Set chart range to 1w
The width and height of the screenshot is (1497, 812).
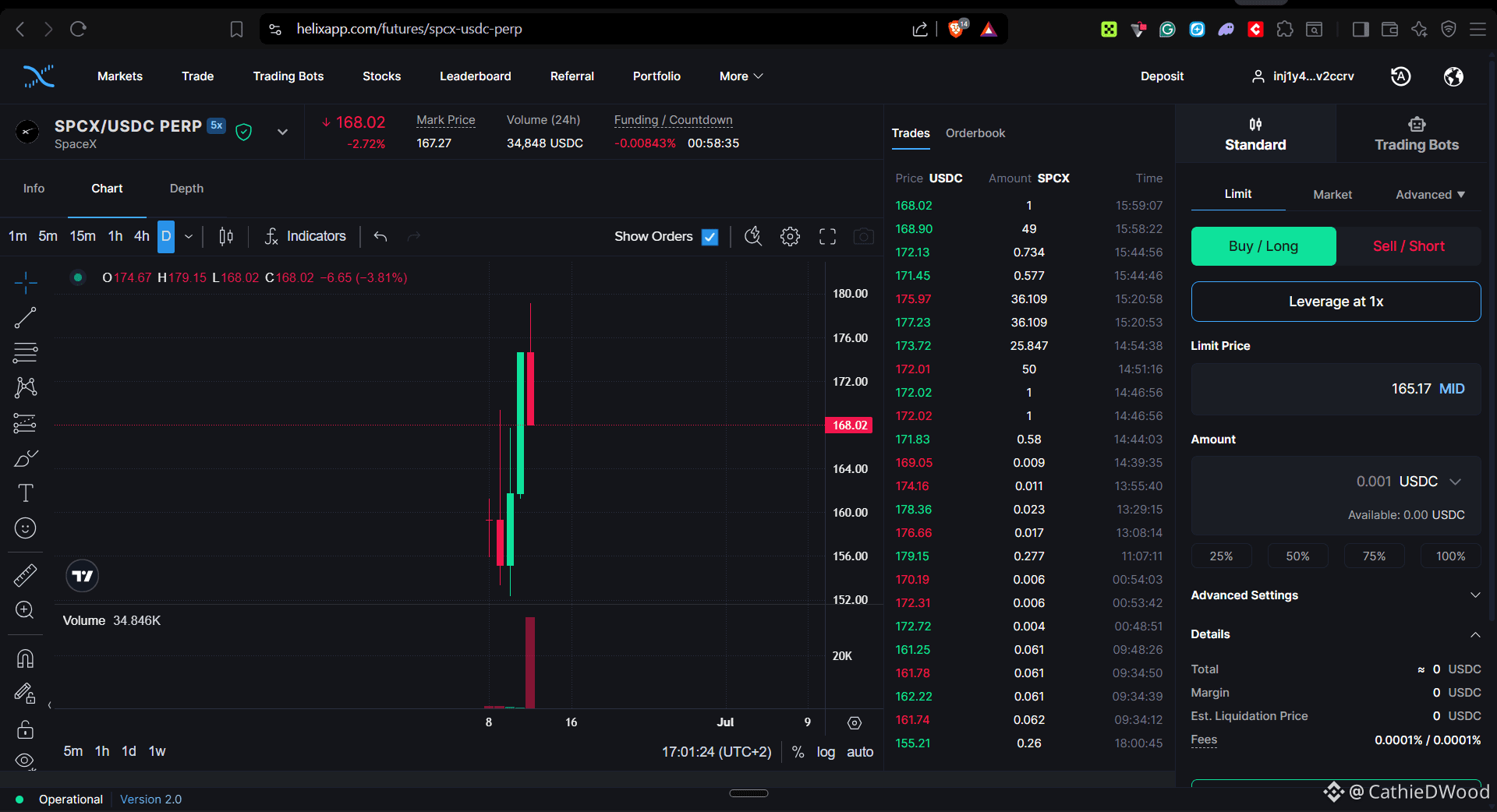click(x=157, y=751)
